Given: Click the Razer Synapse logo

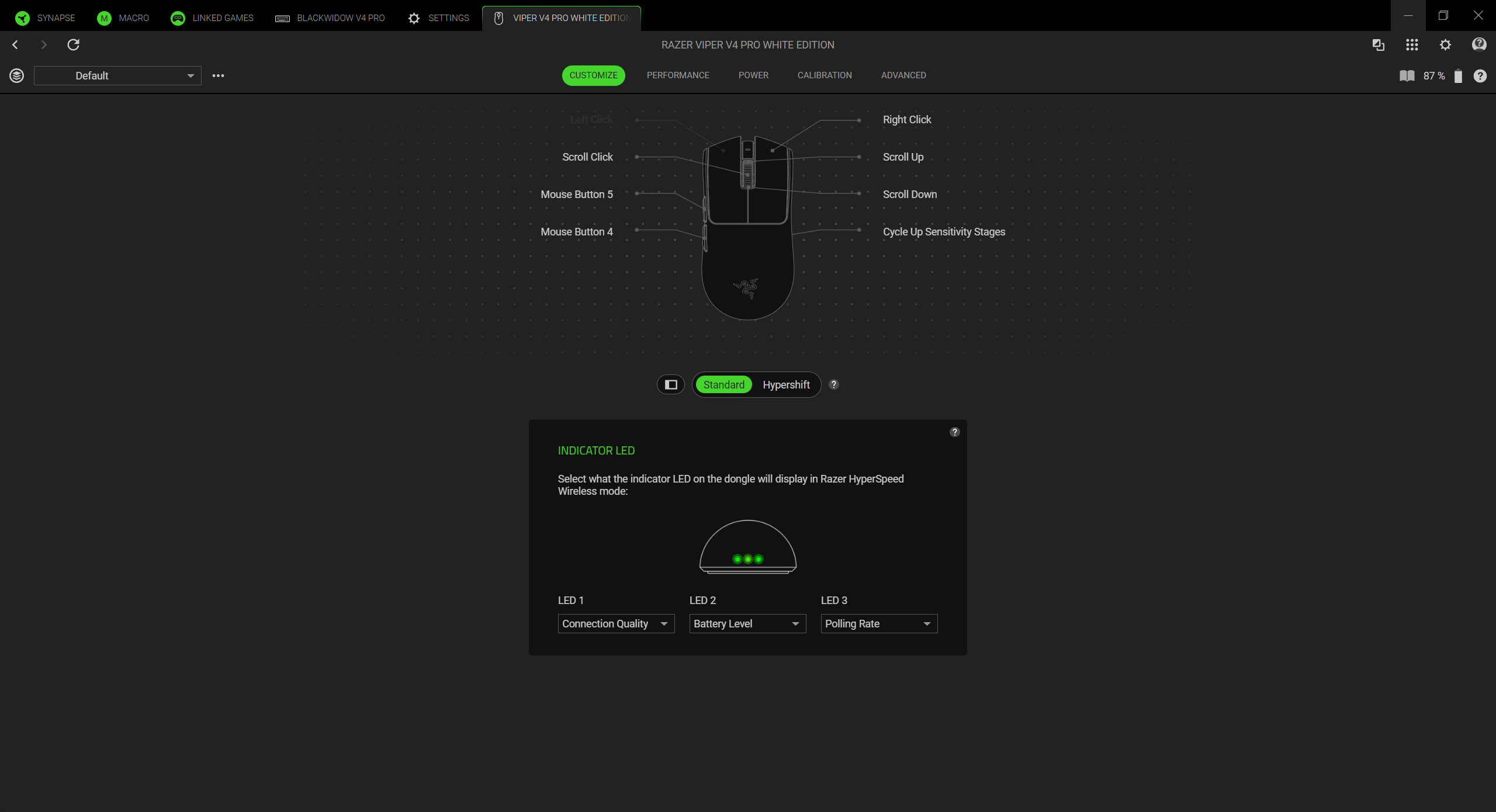Looking at the screenshot, I should pos(22,18).
